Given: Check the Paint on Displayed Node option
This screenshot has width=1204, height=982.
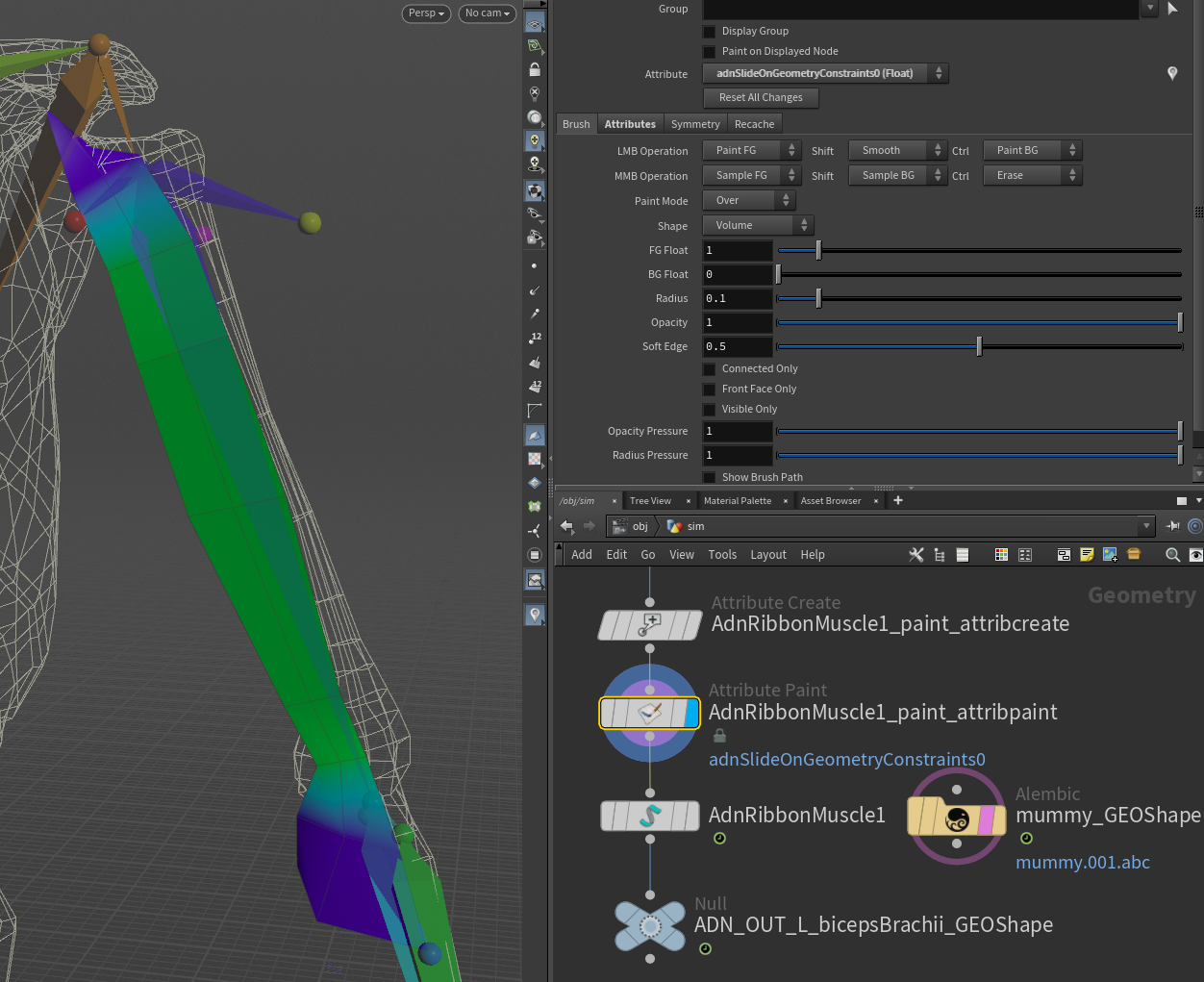Looking at the screenshot, I should click(x=710, y=52).
